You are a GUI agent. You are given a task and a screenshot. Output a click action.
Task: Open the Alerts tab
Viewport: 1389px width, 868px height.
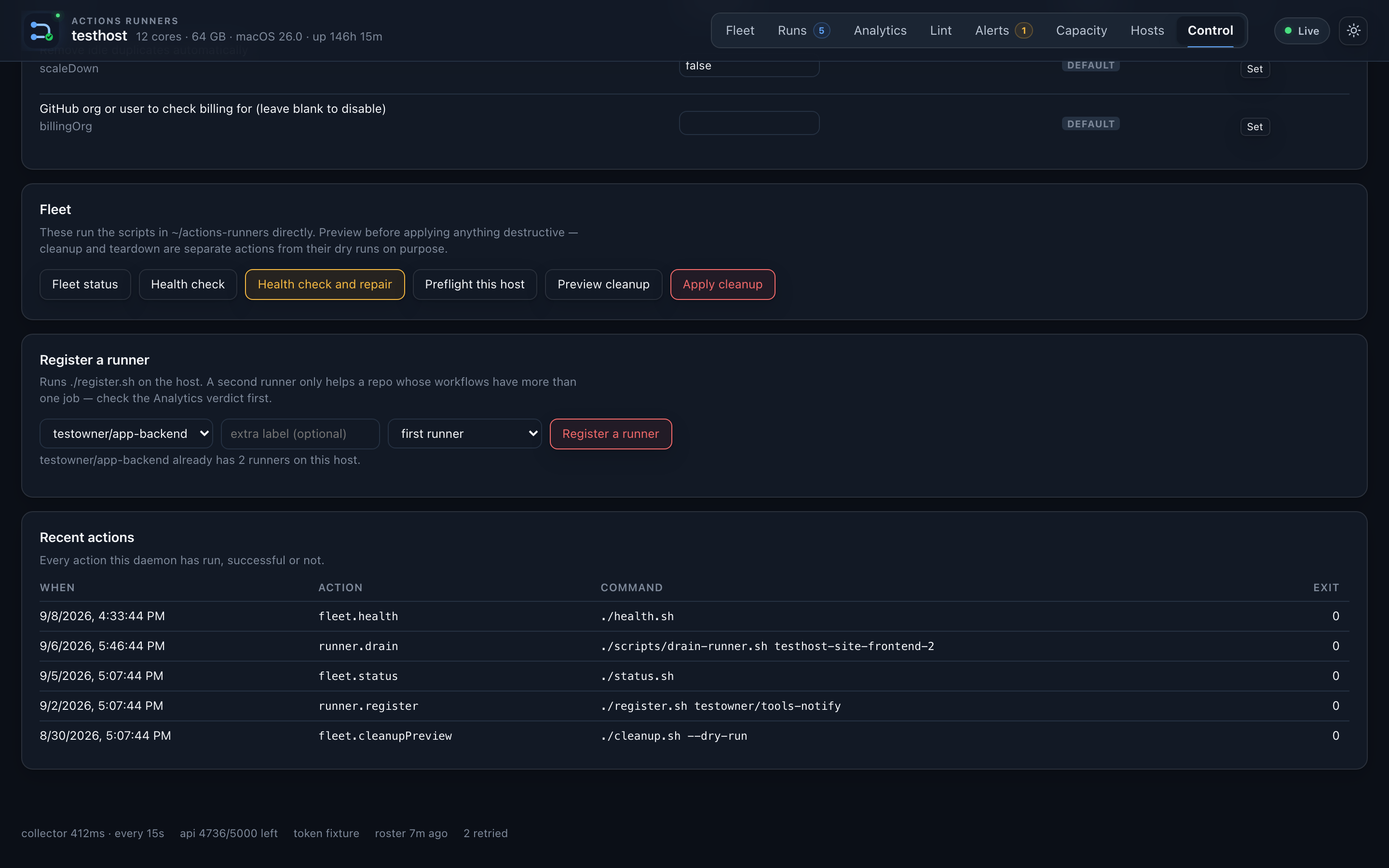(1003, 30)
